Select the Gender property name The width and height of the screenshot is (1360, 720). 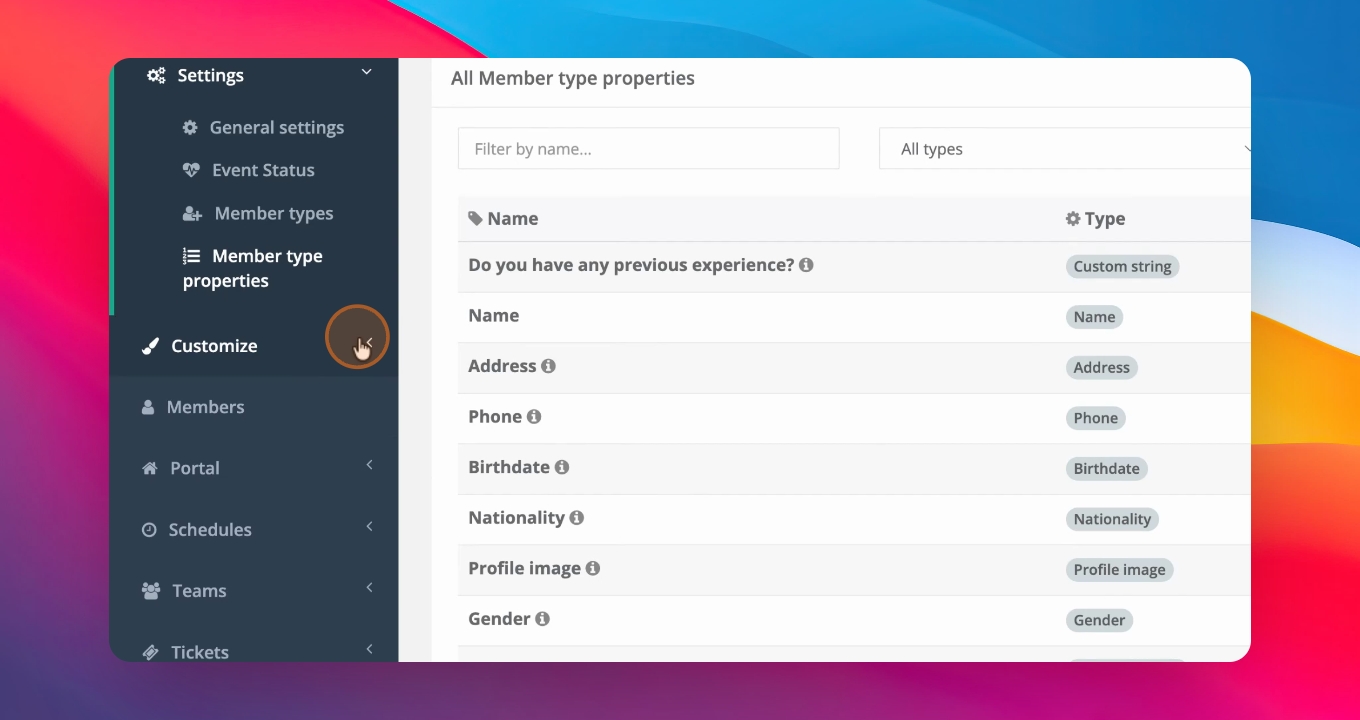(499, 619)
